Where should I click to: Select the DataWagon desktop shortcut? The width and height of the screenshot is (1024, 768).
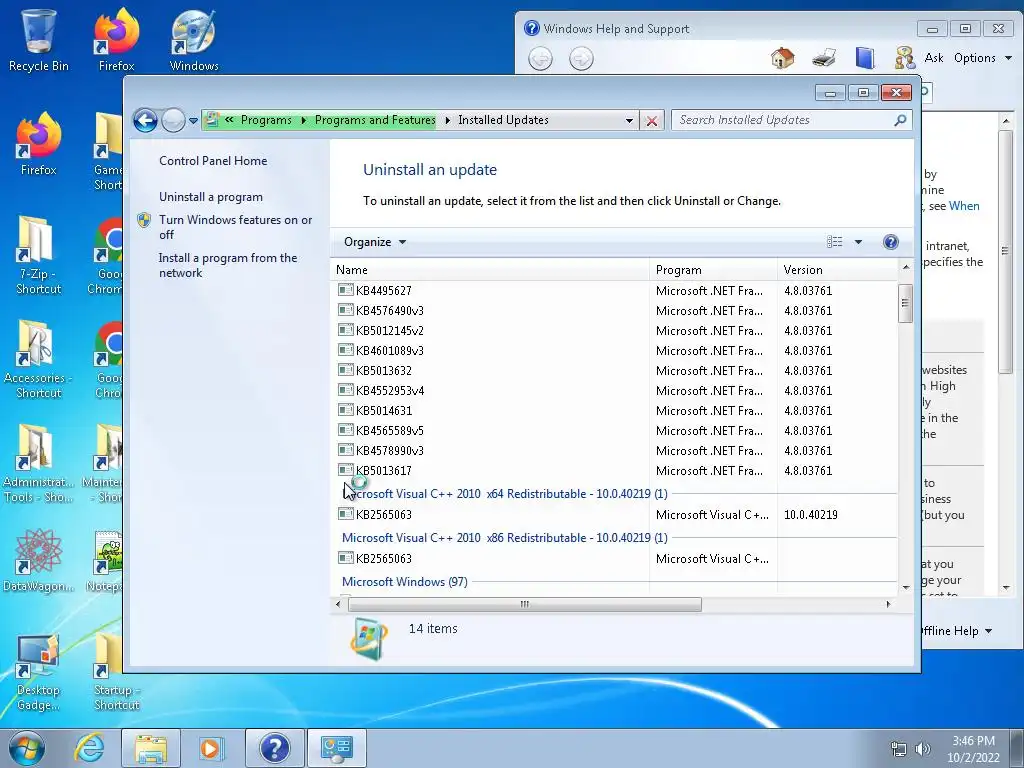(39, 560)
